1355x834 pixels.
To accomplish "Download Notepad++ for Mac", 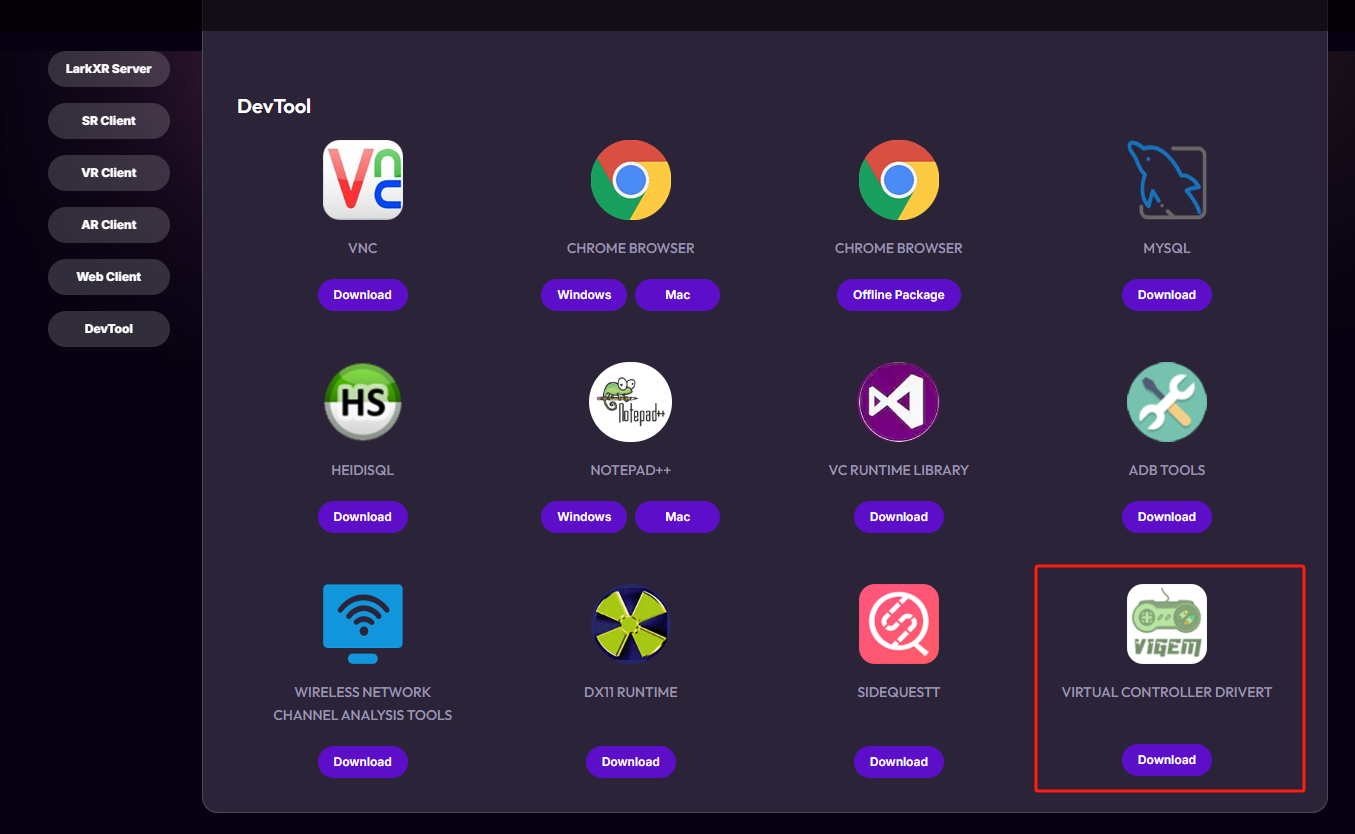I will (x=678, y=517).
